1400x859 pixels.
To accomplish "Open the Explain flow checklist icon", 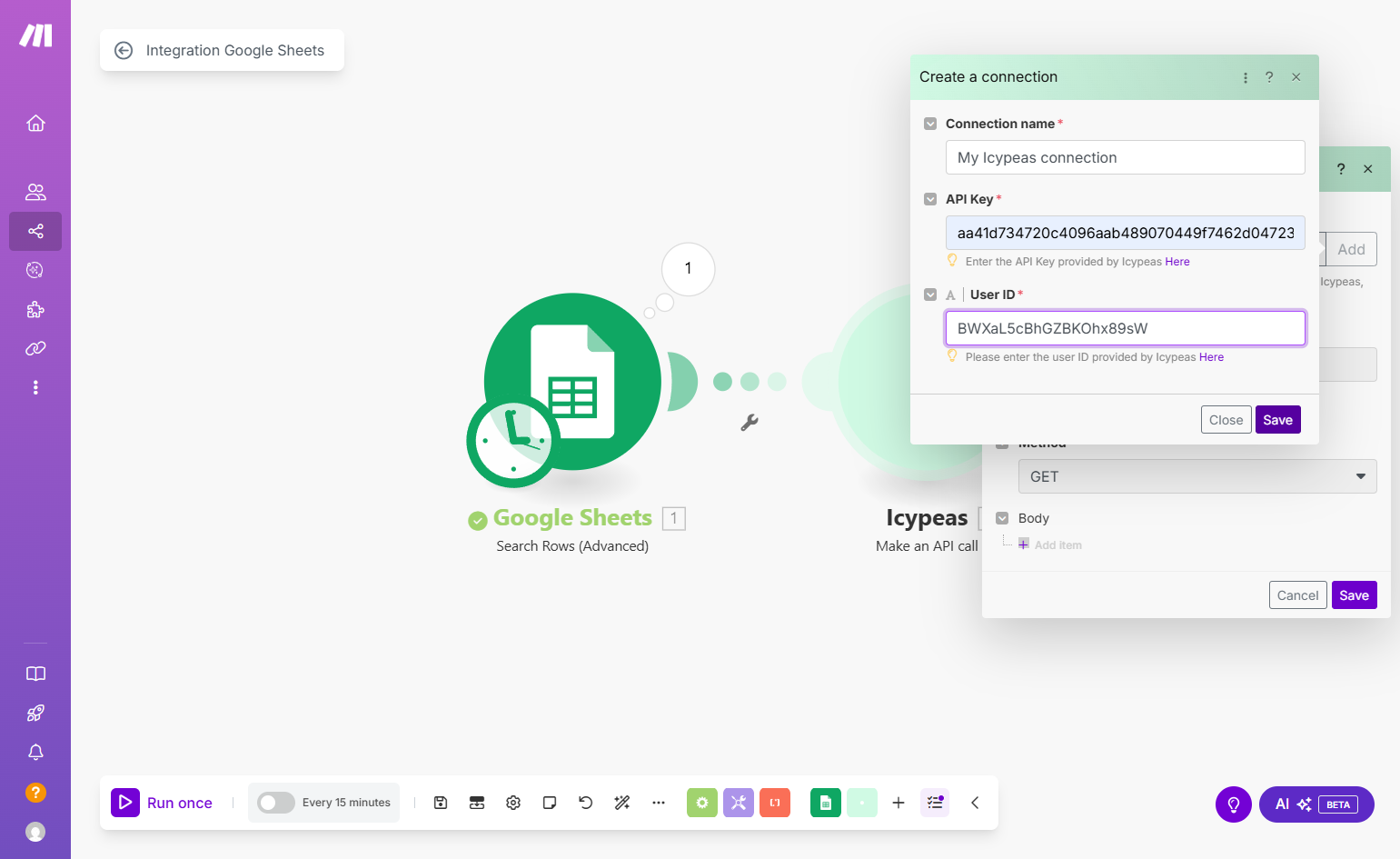I will 935,803.
